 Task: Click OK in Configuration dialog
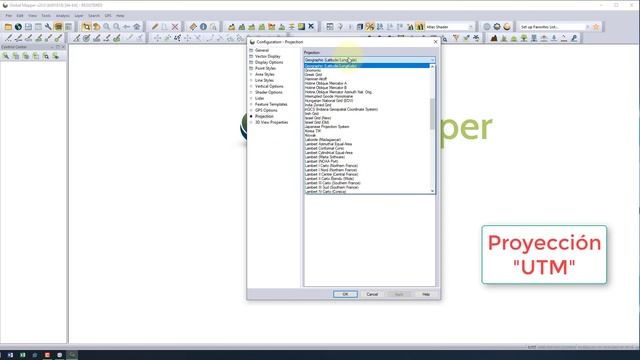(x=345, y=294)
